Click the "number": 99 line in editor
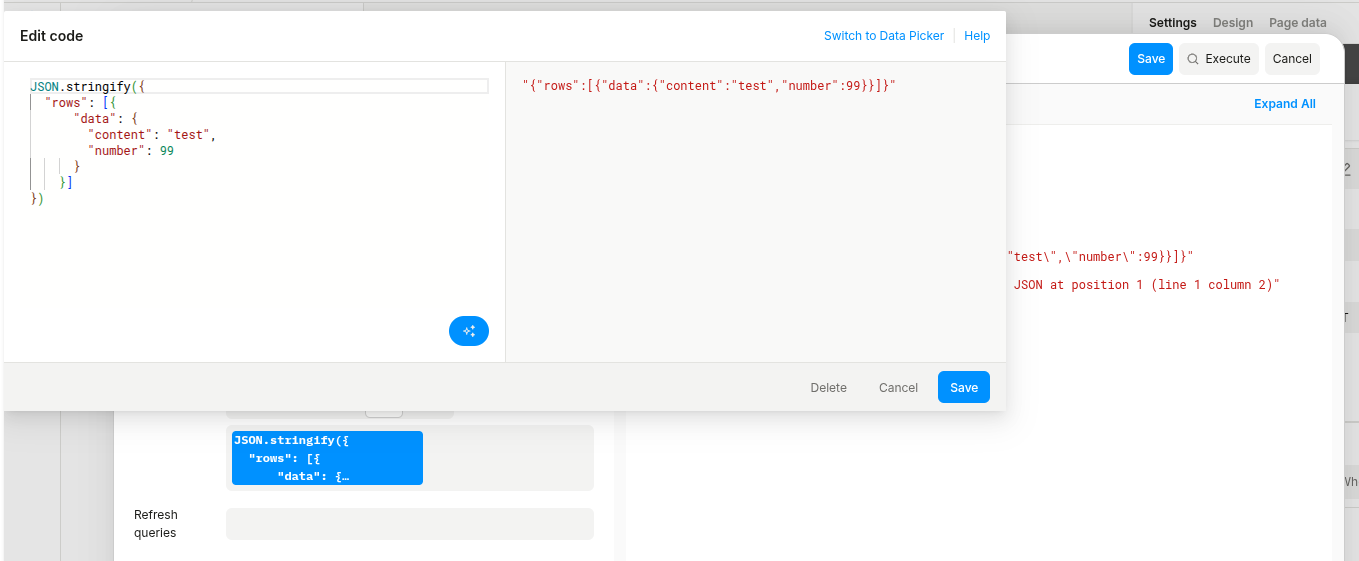 pyautogui.click(x=131, y=151)
